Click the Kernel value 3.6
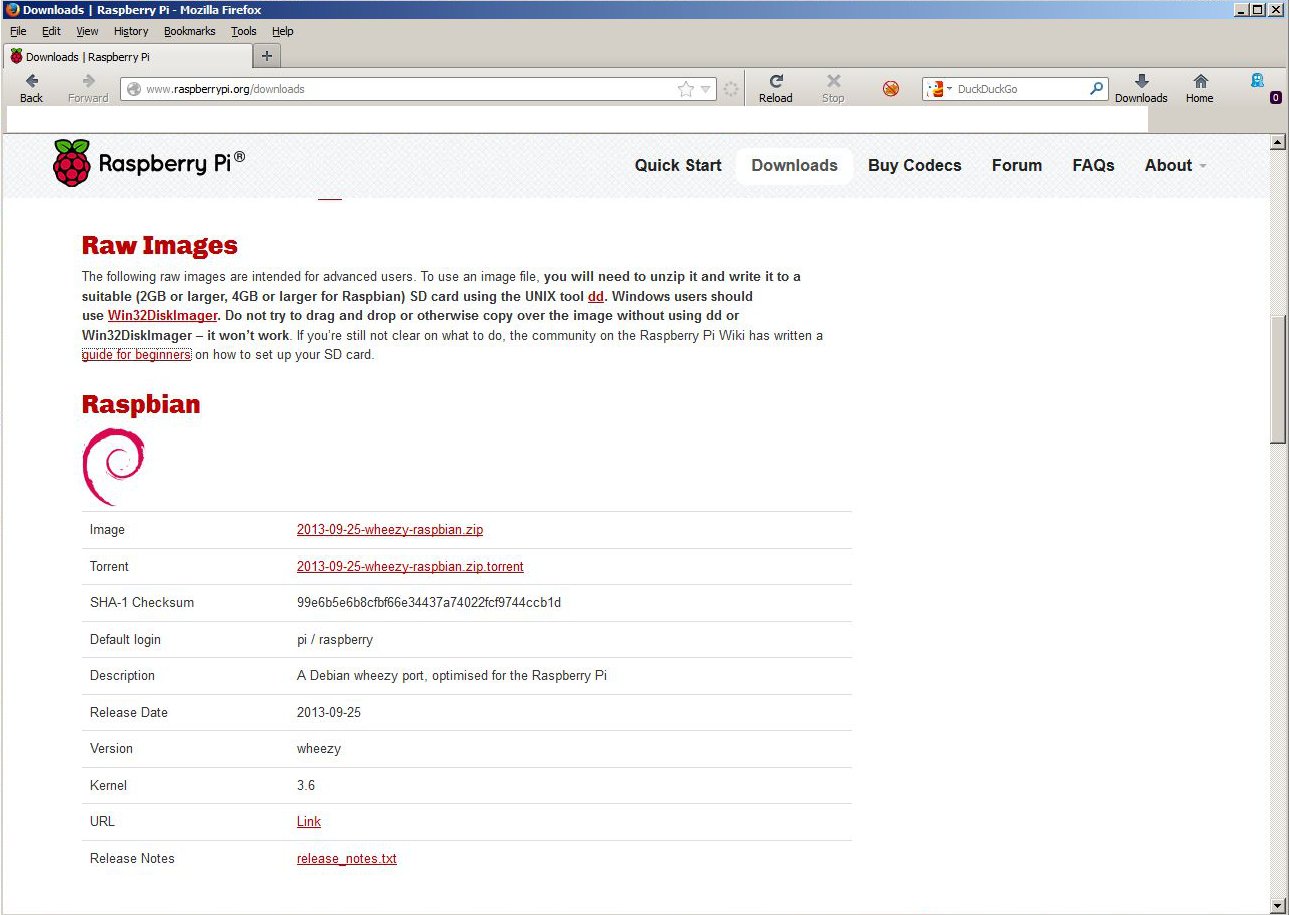Screen dimensions: 1289x915 click(306, 785)
